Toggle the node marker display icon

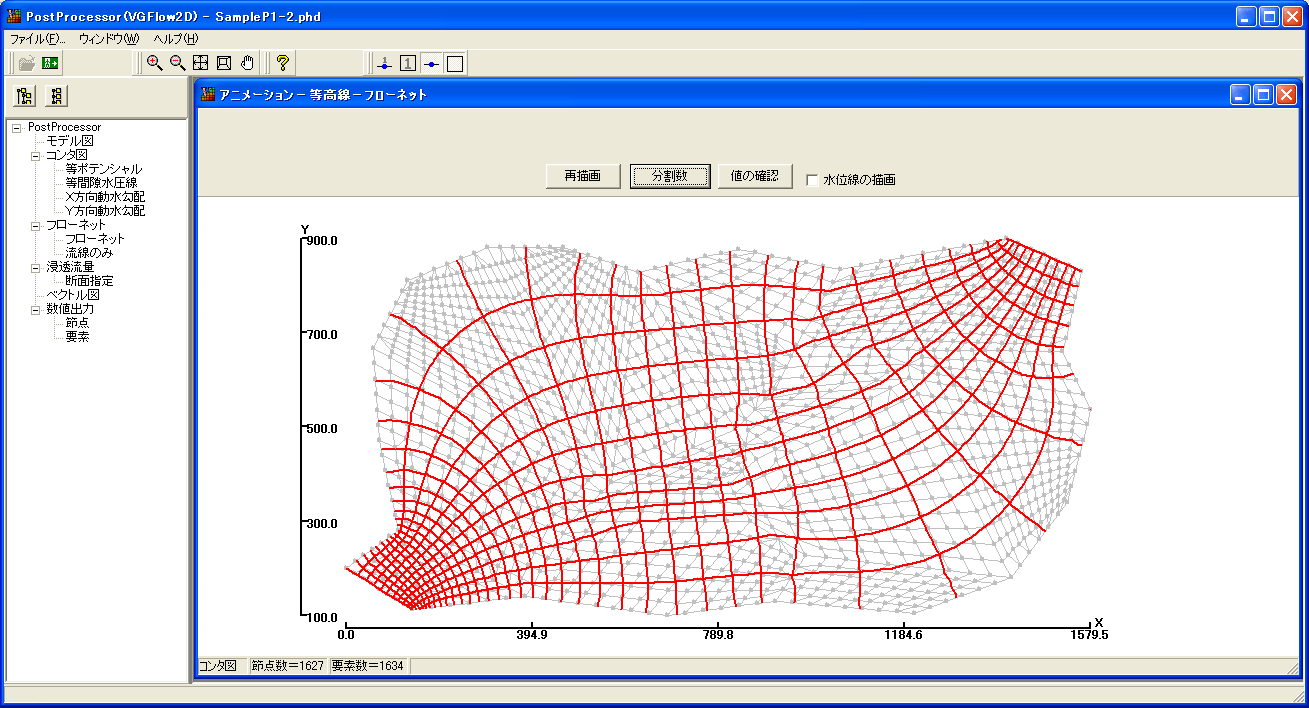coord(431,64)
